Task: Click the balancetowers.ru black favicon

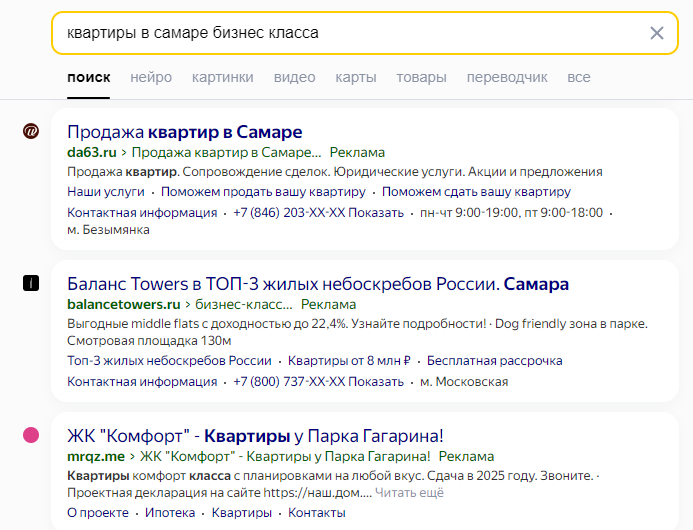Action: pyautogui.click(x=31, y=283)
